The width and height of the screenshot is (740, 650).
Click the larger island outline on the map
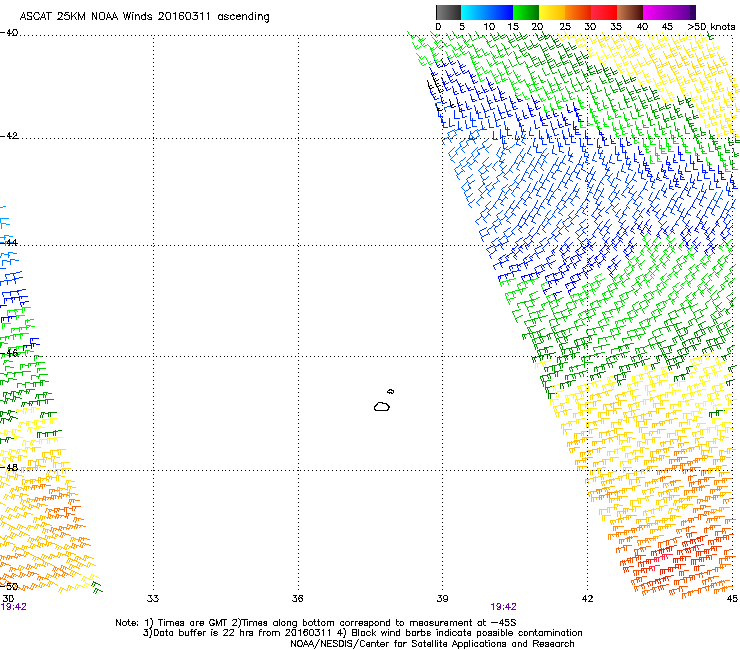point(382,406)
